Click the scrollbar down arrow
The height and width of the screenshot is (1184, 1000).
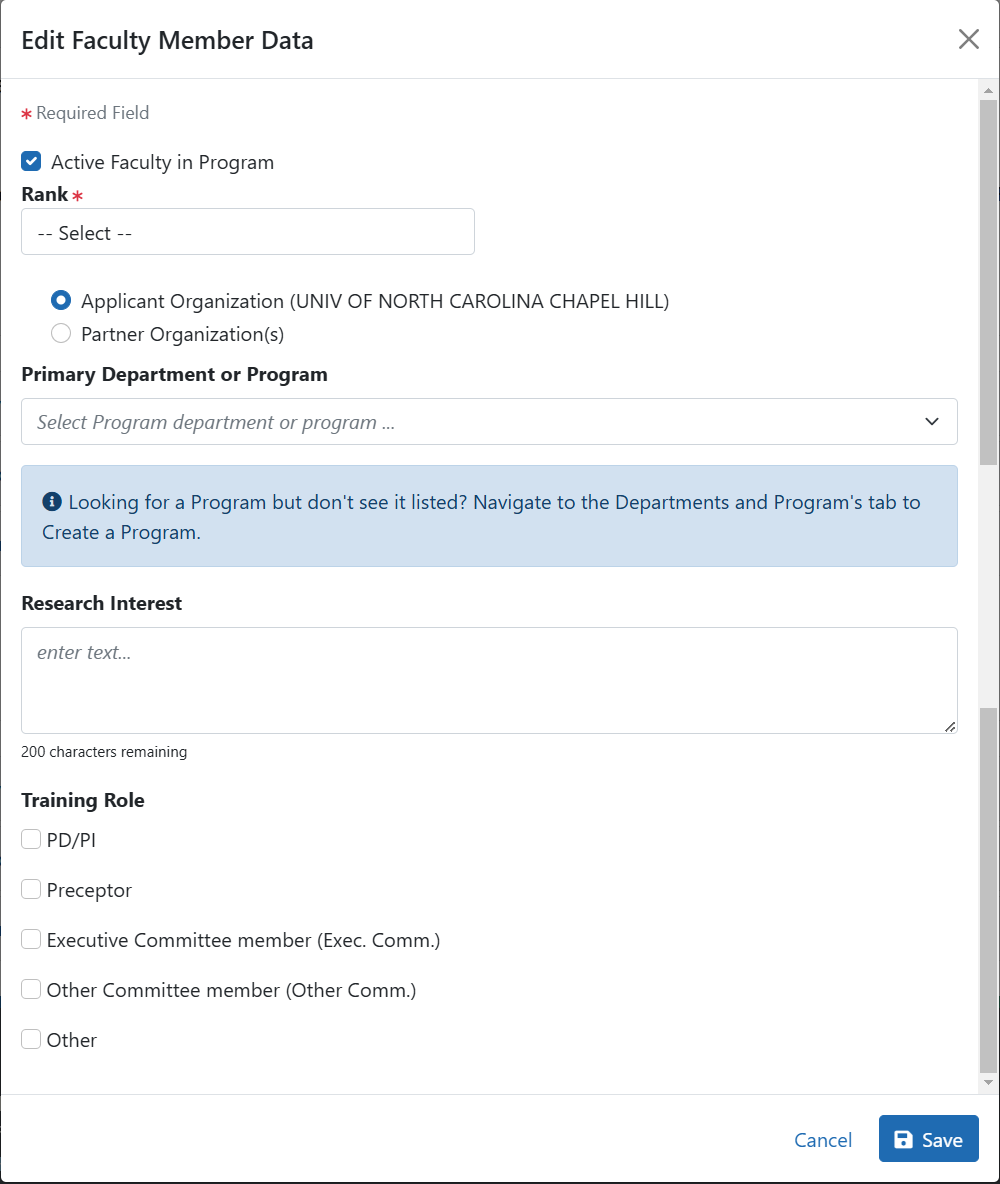(x=988, y=1082)
